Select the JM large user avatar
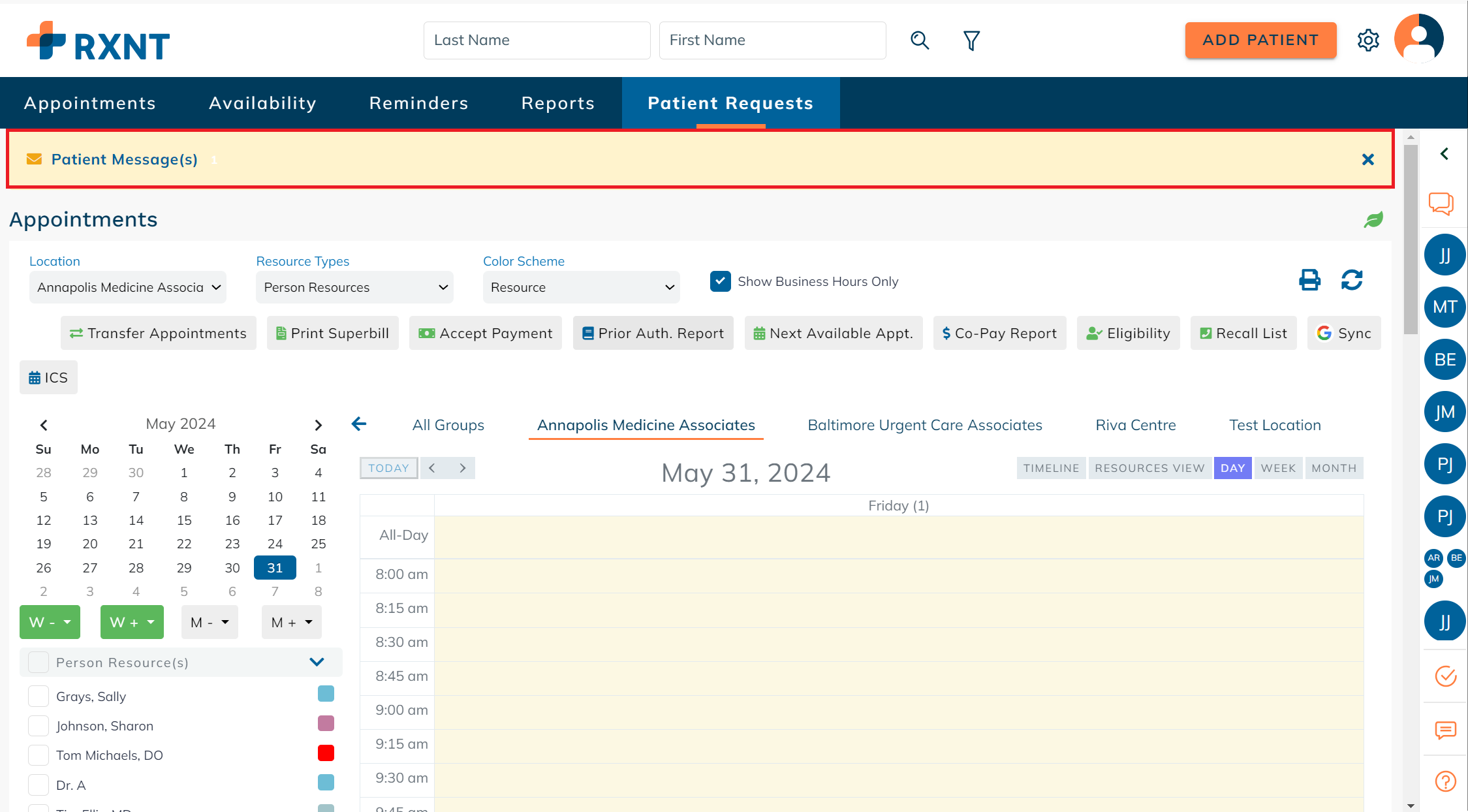 1445,412
